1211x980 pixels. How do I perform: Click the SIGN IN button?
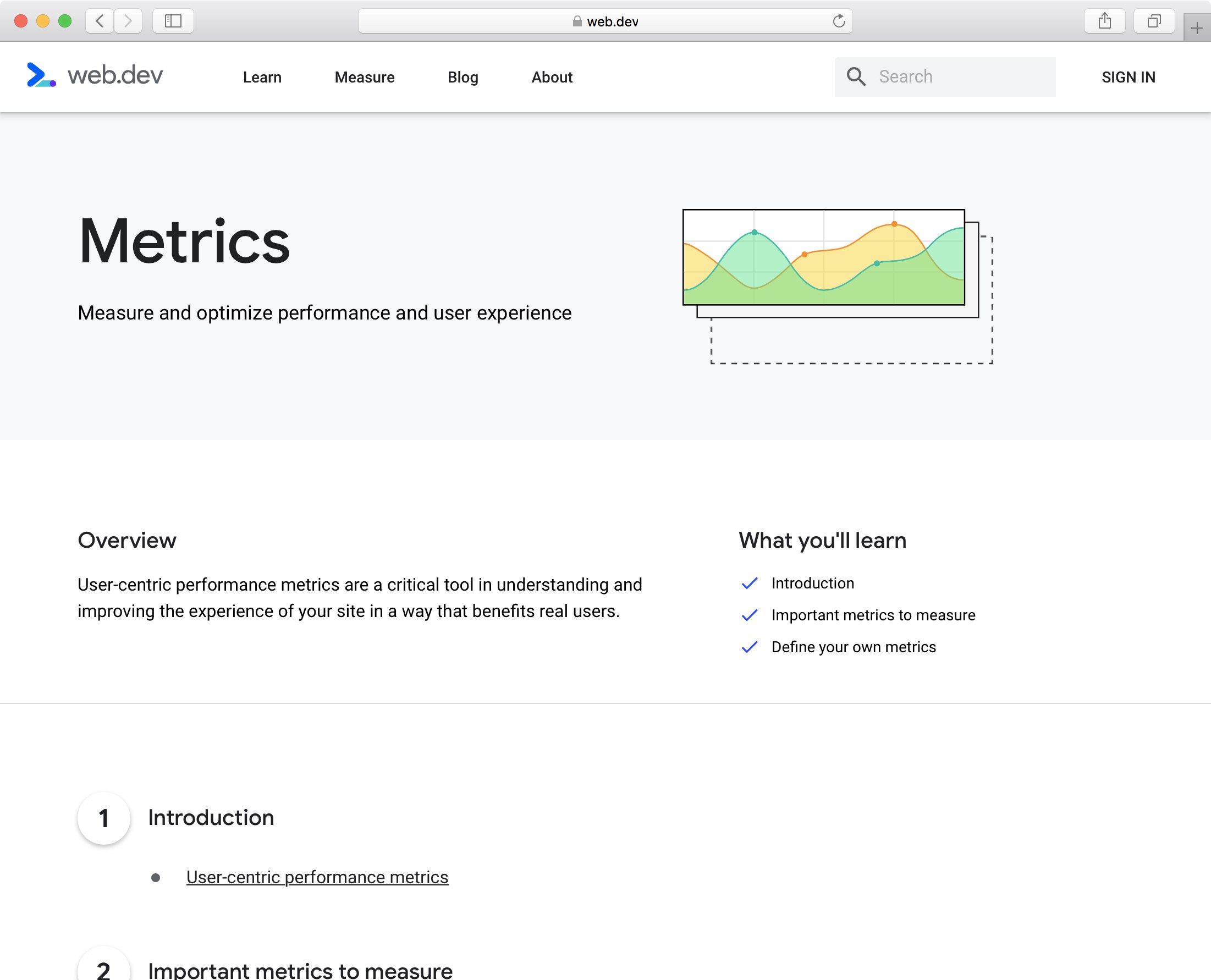point(1128,78)
